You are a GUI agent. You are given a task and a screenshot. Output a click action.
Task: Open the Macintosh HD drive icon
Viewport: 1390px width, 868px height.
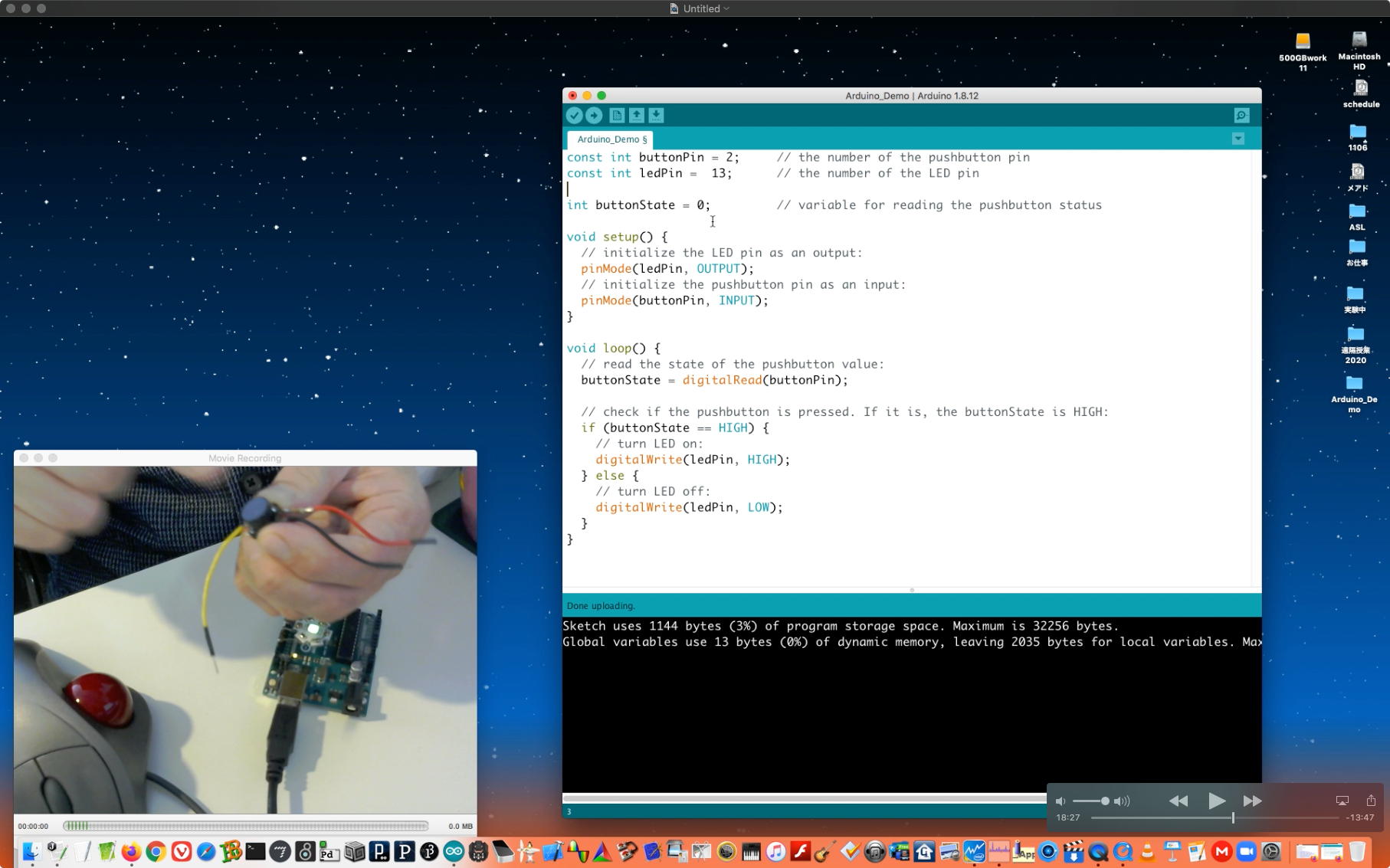(1359, 51)
